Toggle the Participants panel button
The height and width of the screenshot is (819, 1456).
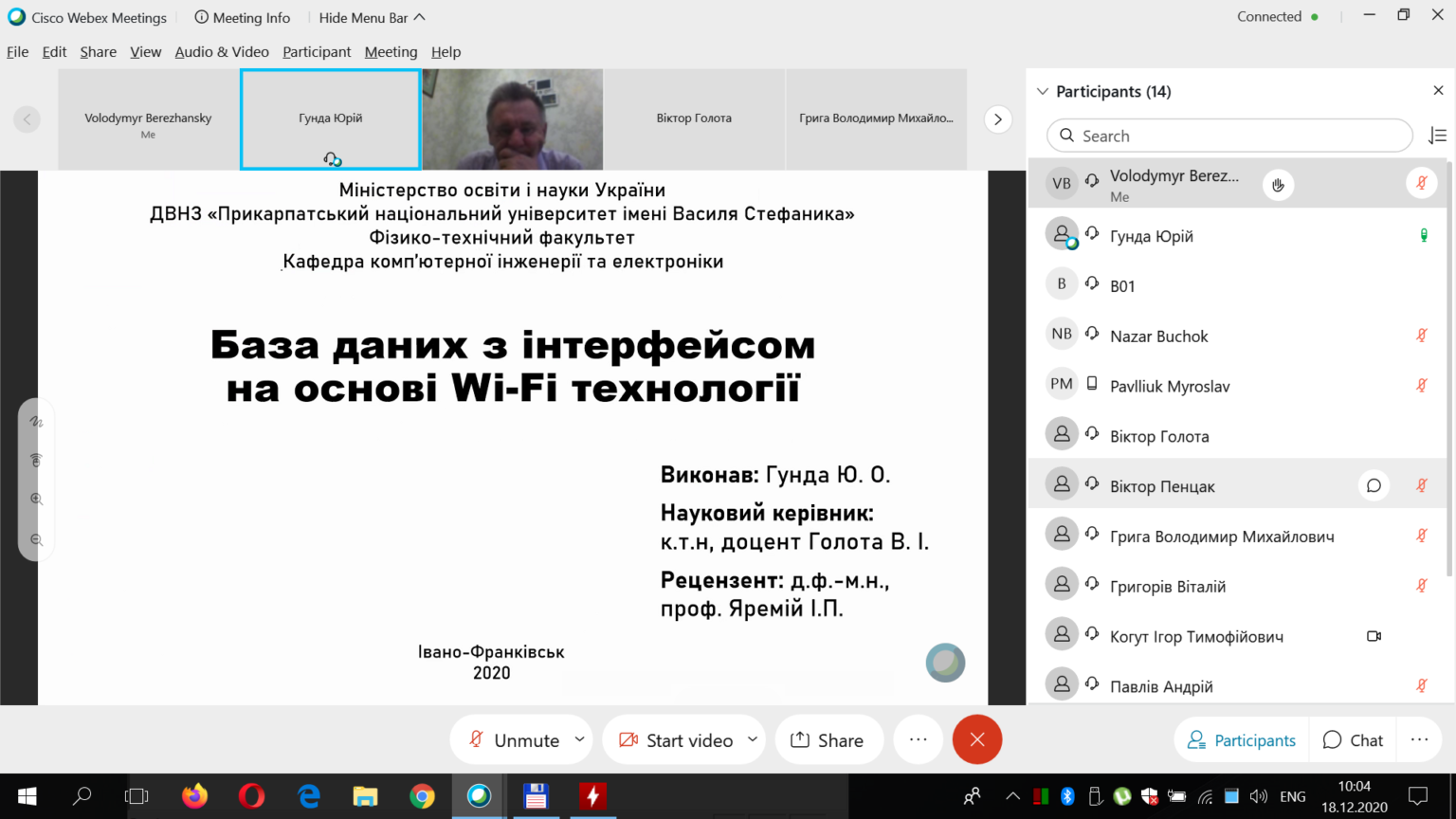click(x=1242, y=740)
